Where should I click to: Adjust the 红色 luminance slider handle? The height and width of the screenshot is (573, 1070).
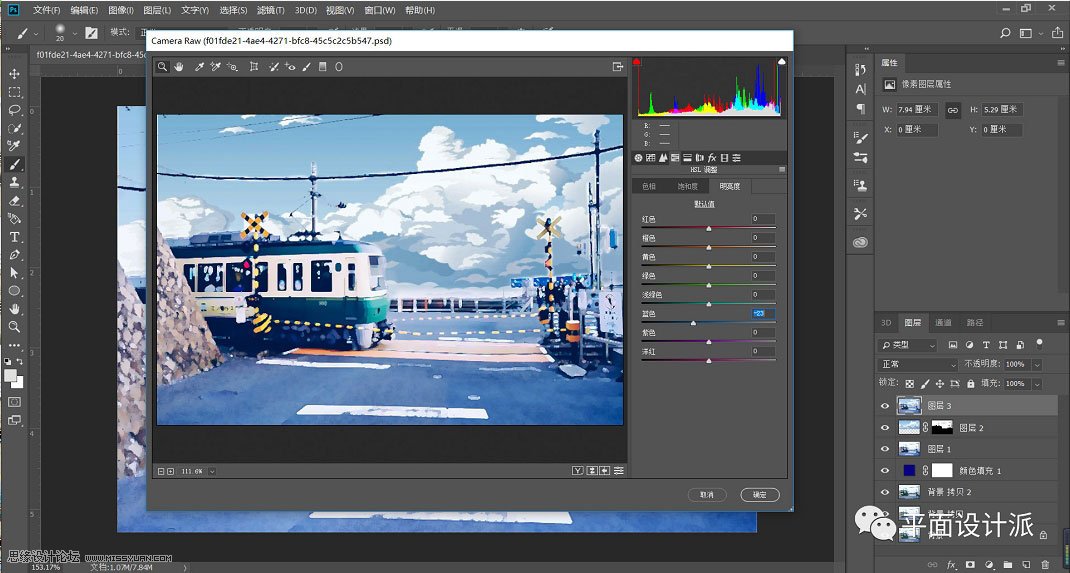(x=708, y=229)
